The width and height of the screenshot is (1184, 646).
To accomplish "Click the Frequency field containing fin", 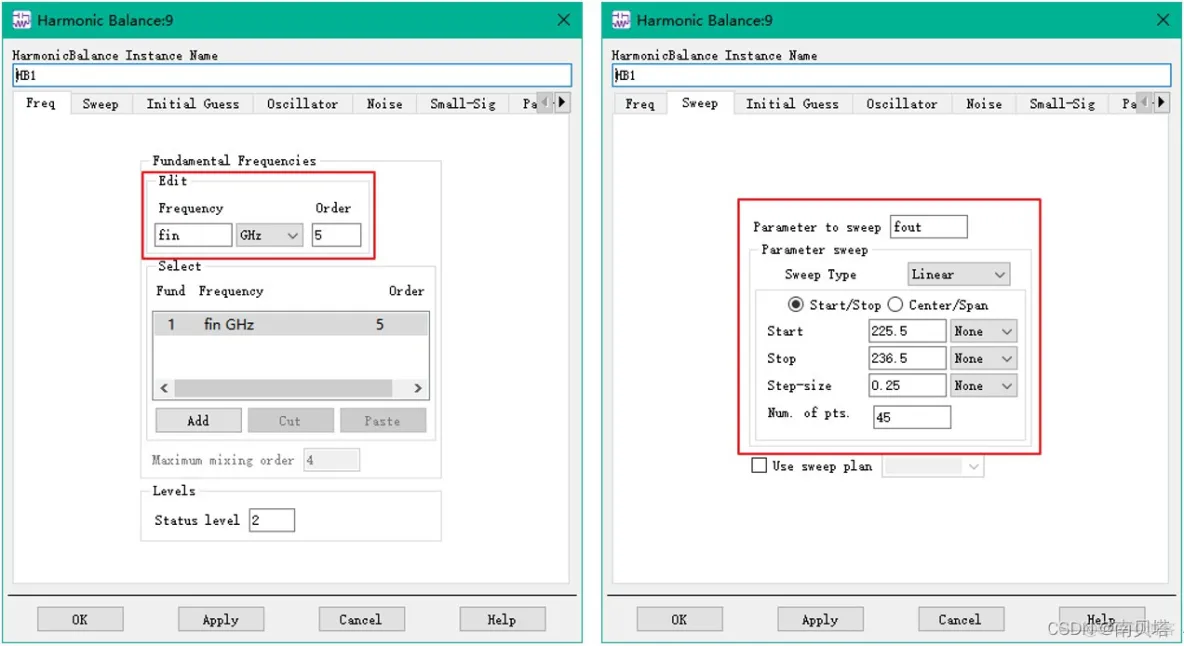I will pos(193,235).
